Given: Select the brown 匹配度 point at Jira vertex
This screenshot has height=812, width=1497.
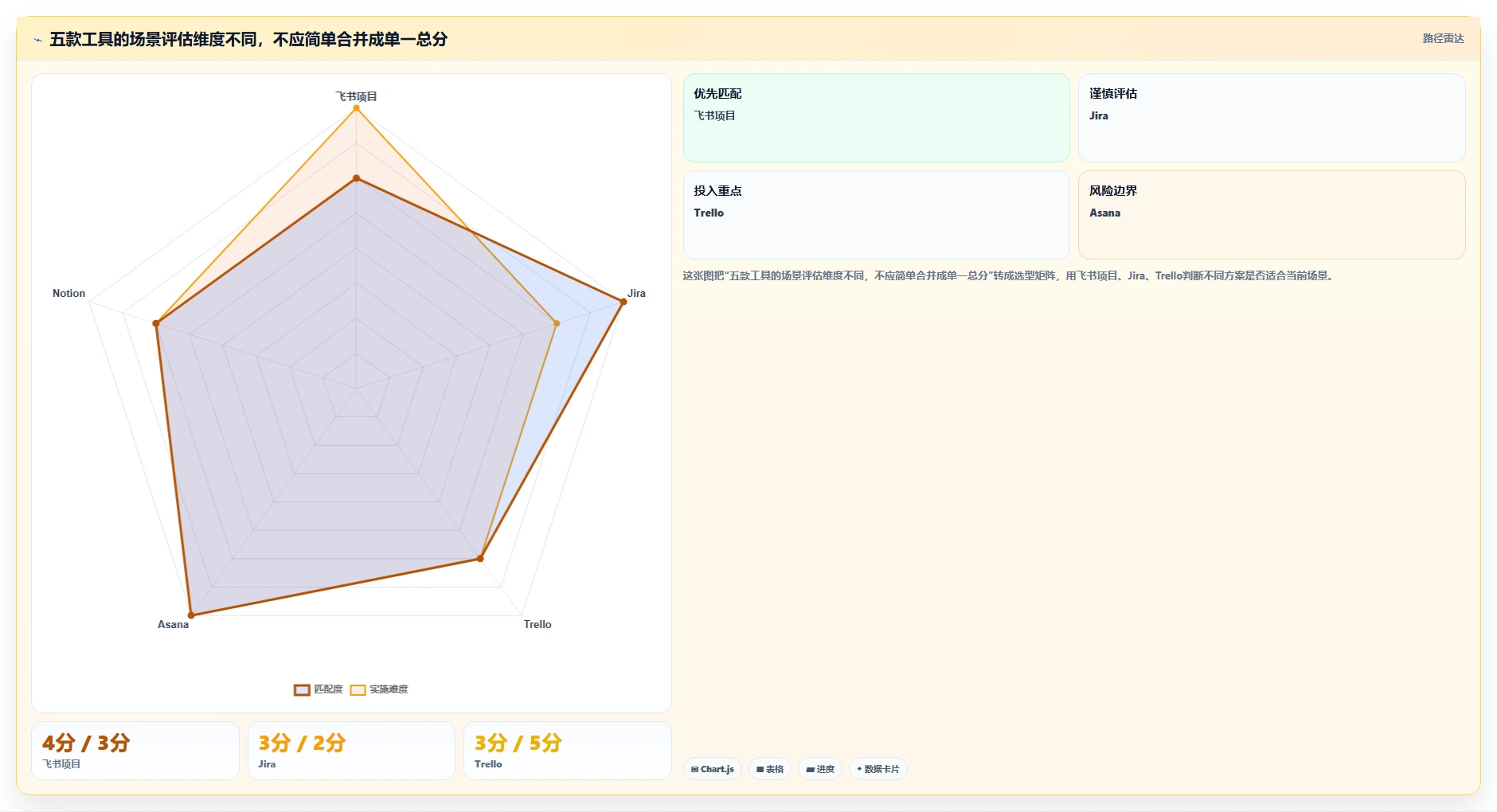Looking at the screenshot, I should click(623, 302).
